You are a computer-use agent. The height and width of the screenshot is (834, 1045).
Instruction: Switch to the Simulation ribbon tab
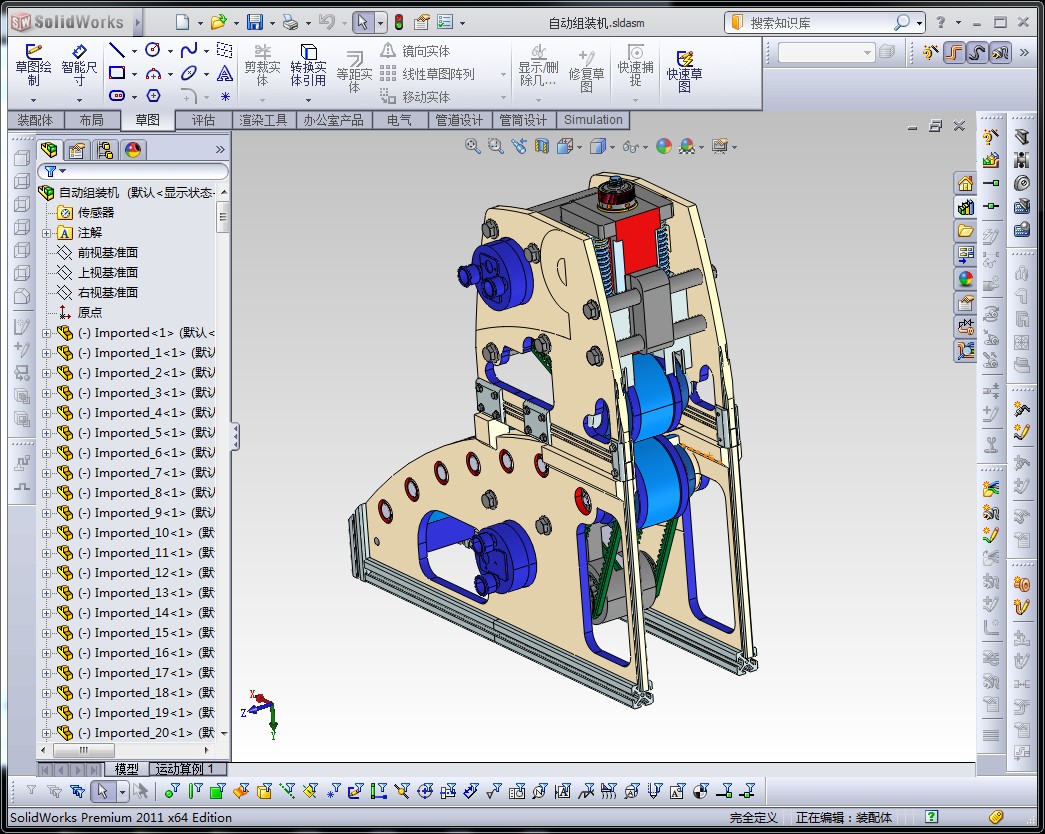(x=592, y=120)
